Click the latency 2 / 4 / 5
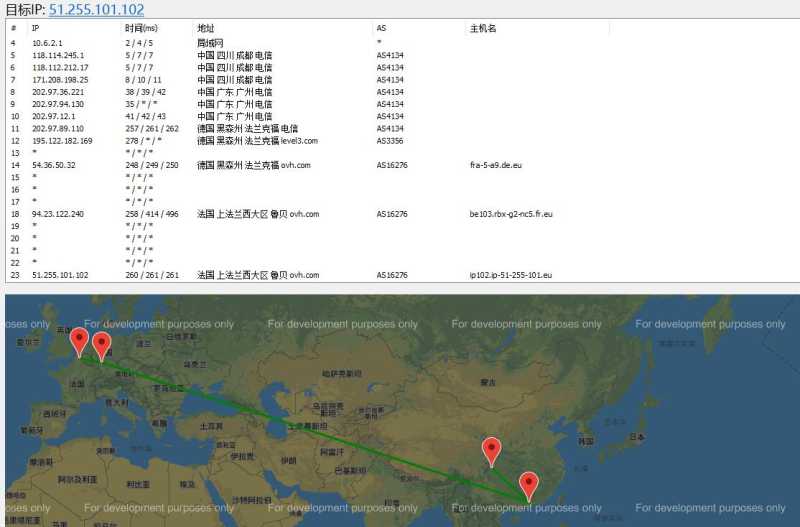This screenshot has height=527, width=800. point(139,43)
